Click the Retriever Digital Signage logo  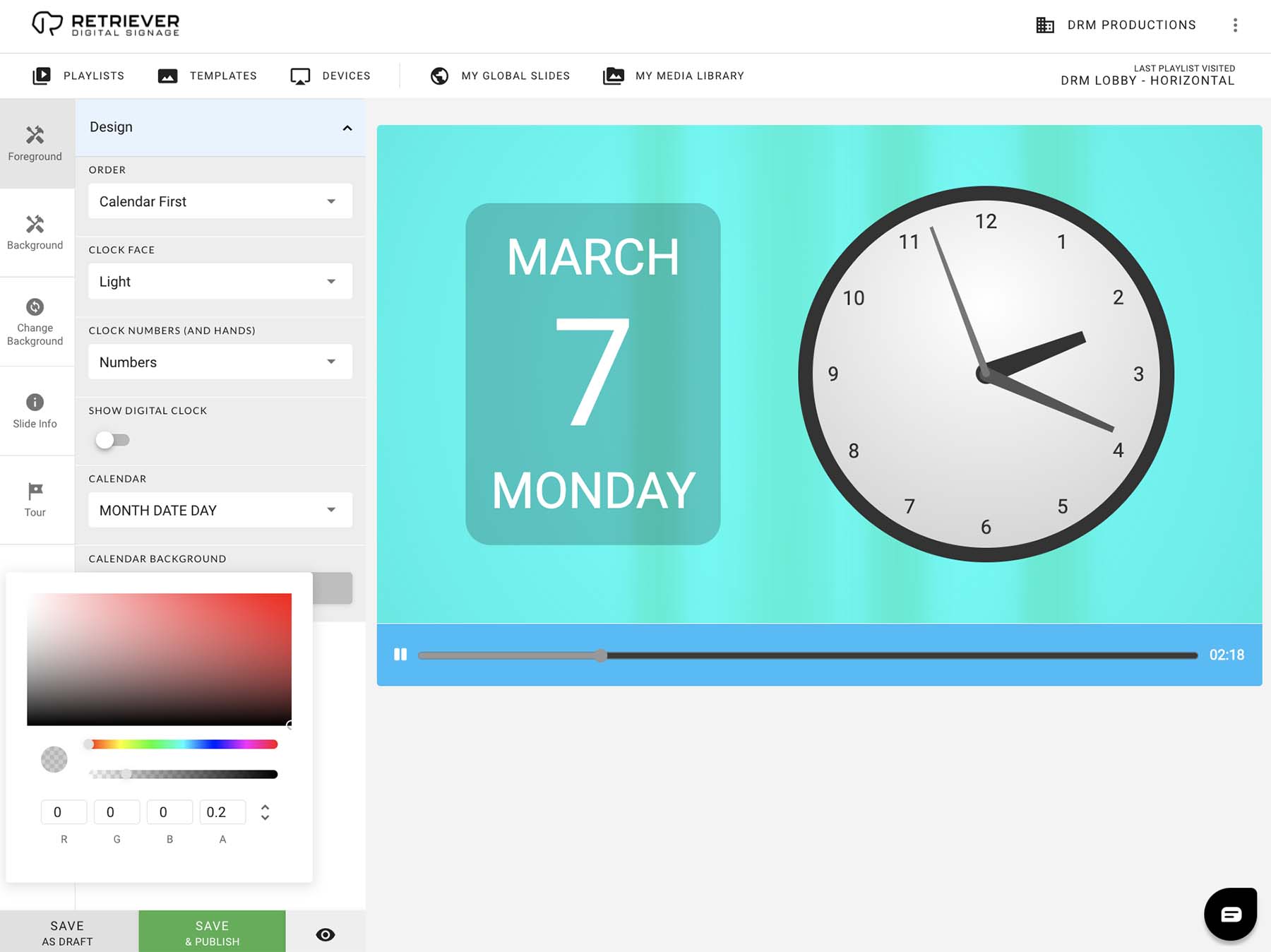[106, 24]
